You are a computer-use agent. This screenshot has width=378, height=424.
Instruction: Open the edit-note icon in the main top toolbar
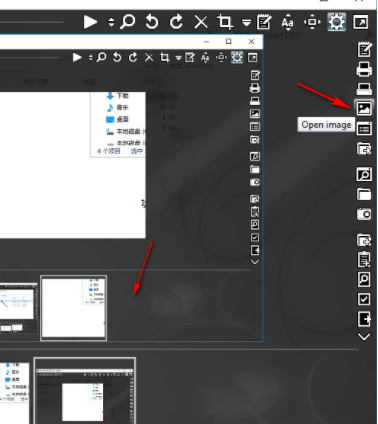pos(264,22)
